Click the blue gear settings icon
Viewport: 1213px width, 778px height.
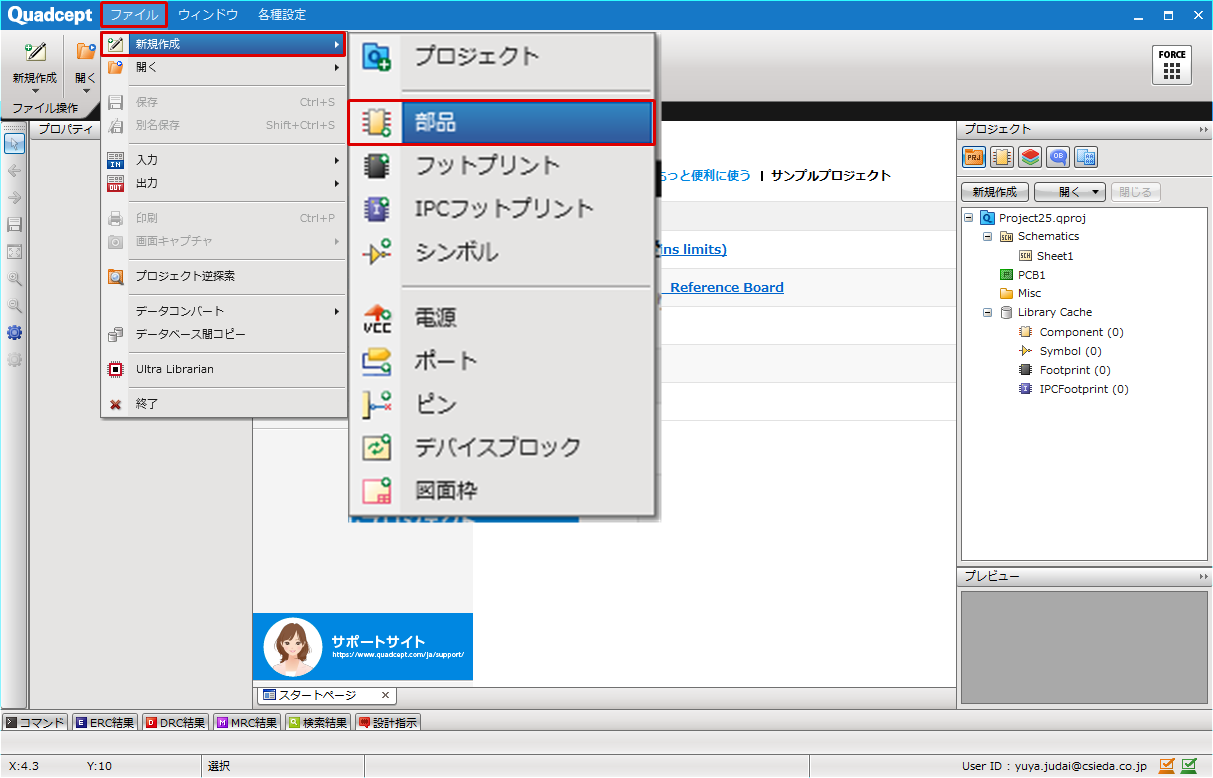15,333
